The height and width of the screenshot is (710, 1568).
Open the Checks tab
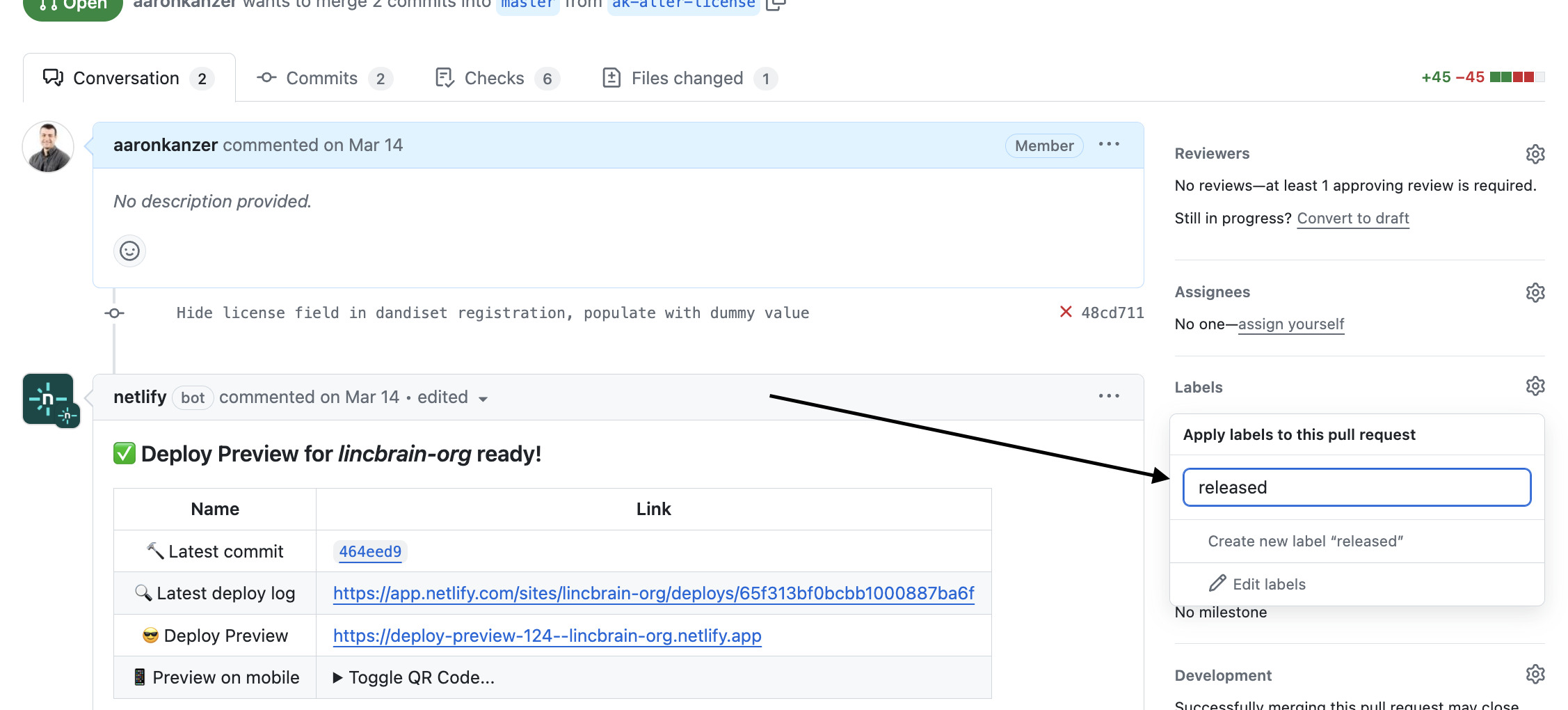click(x=494, y=78)
